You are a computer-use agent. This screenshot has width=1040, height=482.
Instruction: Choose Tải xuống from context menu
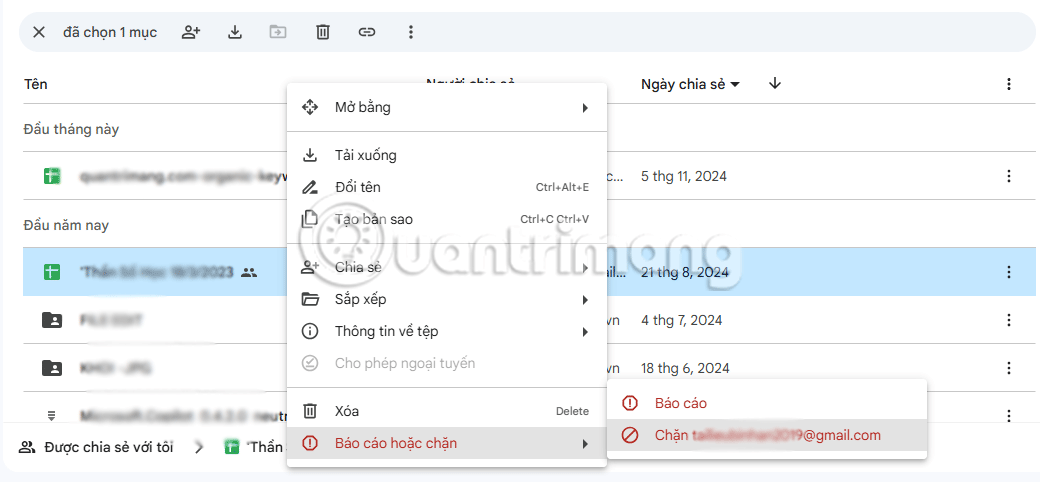pos(446,156)
